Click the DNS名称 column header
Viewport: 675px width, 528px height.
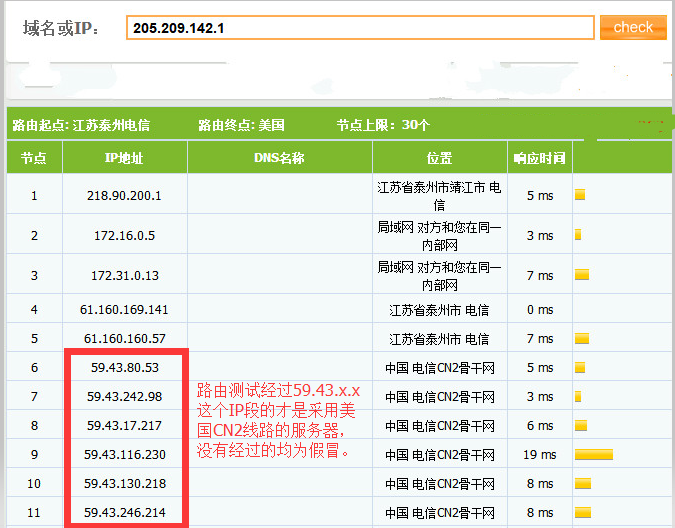pos(279,158)
